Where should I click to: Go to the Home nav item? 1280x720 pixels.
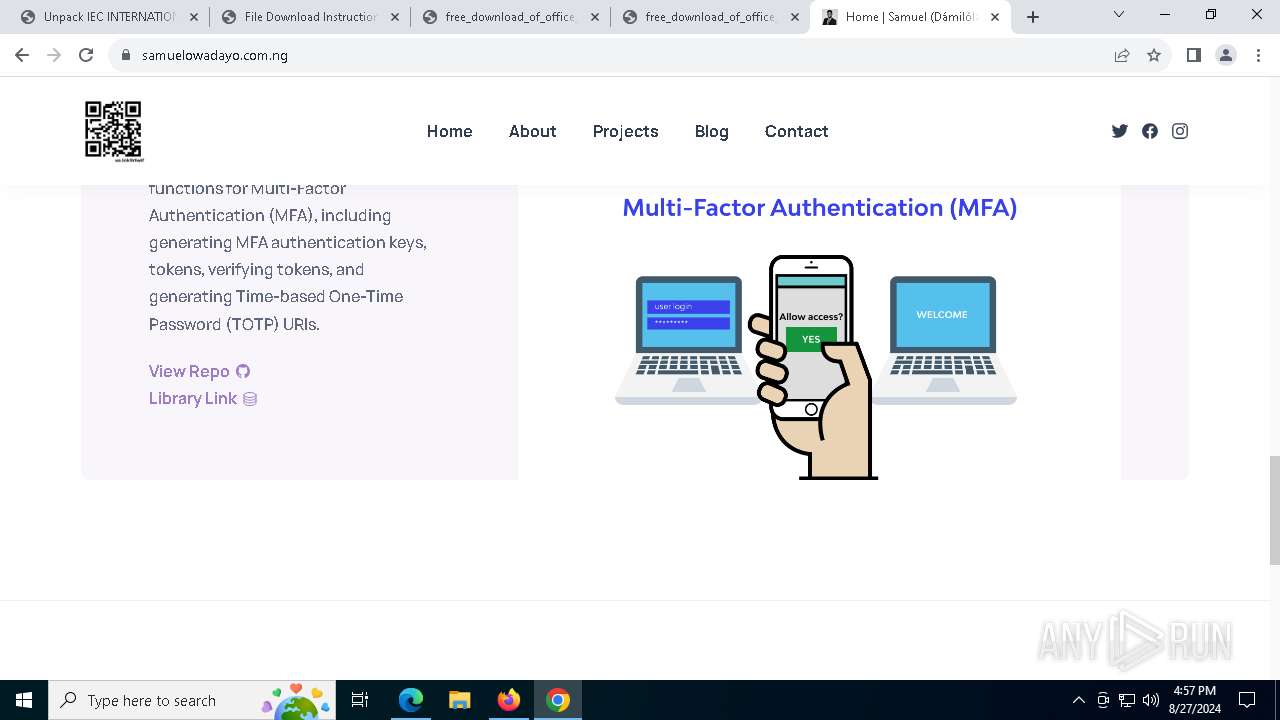click(x=449, y=131)
